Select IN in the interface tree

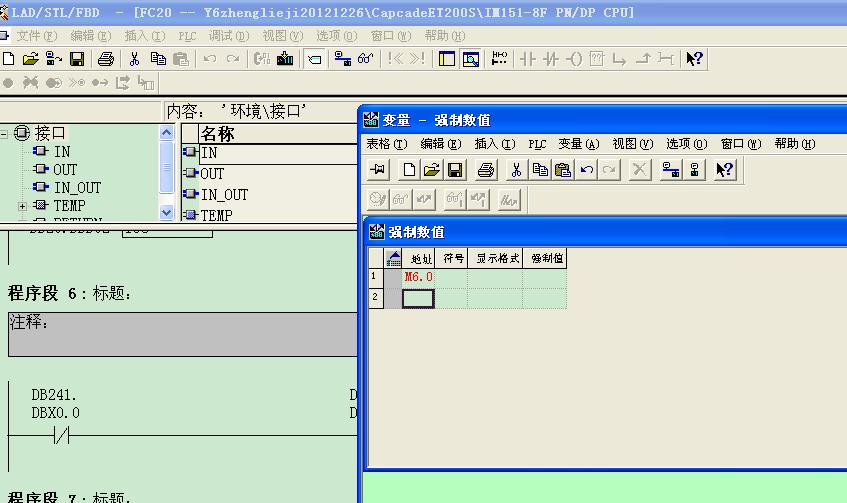62,151
